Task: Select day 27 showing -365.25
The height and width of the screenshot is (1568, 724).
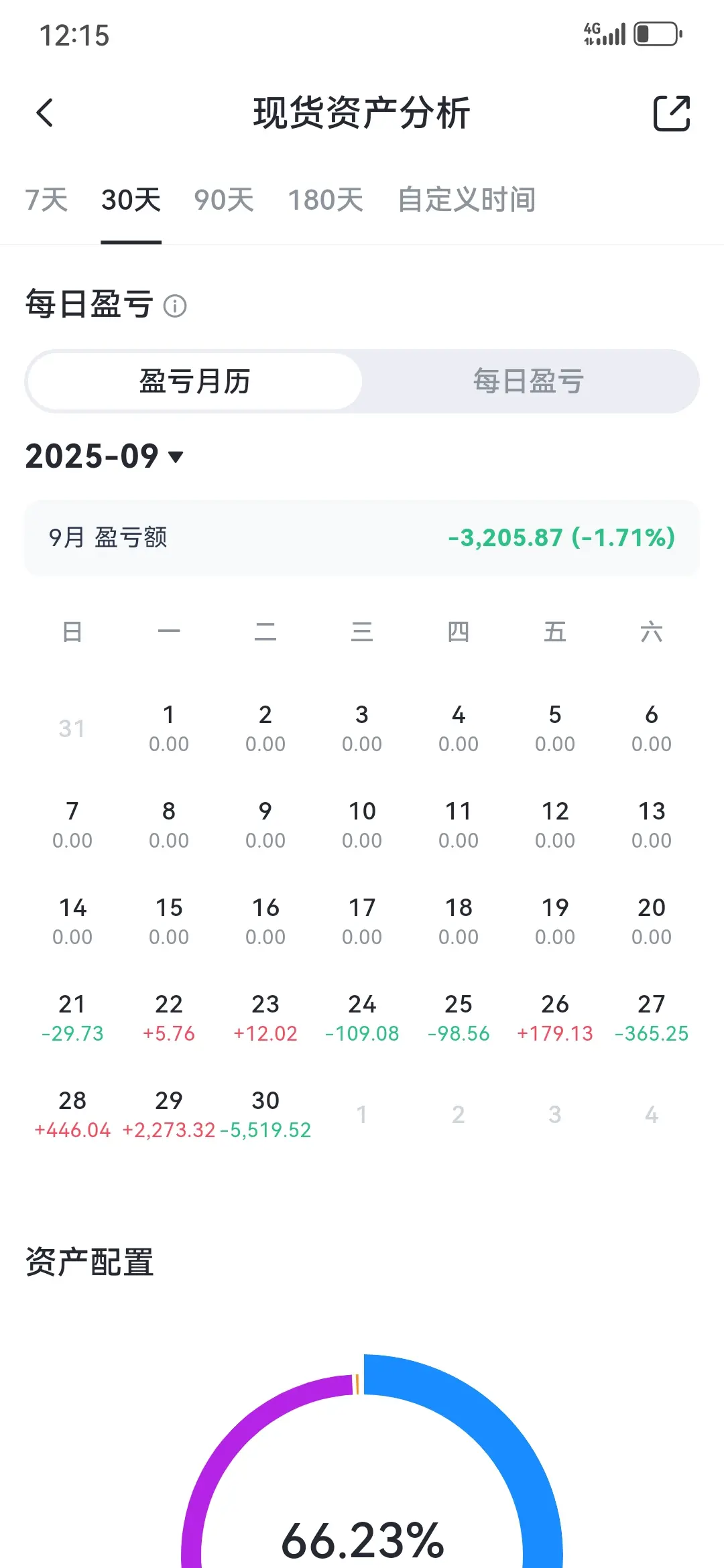Action: (652, 1018)
